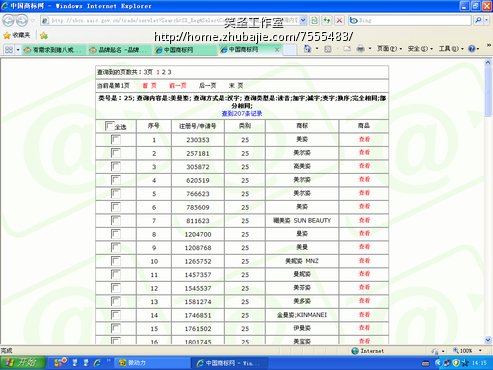The height and width of the screenshot is (370, 493).
Task: Click the vertical scrollbar up arrow
Action: (488, 62)
